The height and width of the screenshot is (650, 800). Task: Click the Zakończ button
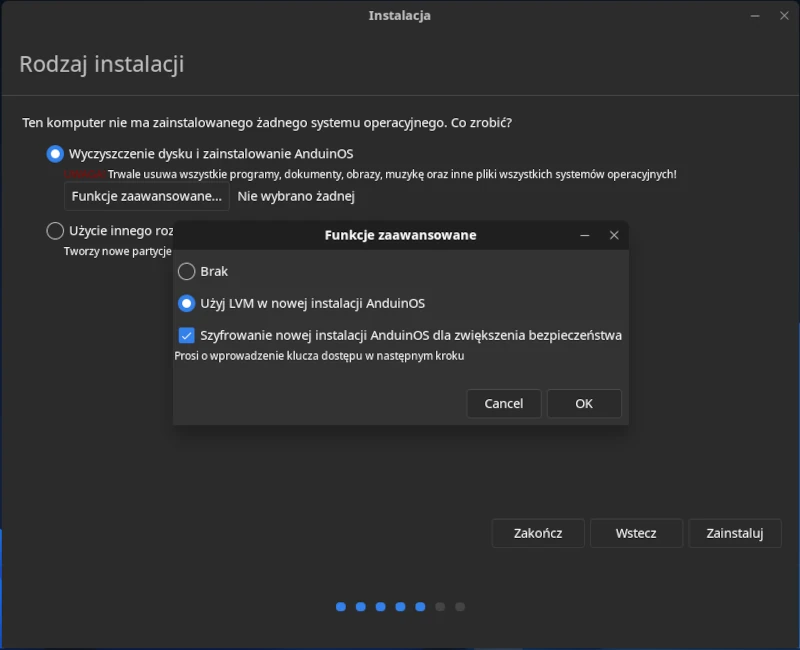pos(538,533)
